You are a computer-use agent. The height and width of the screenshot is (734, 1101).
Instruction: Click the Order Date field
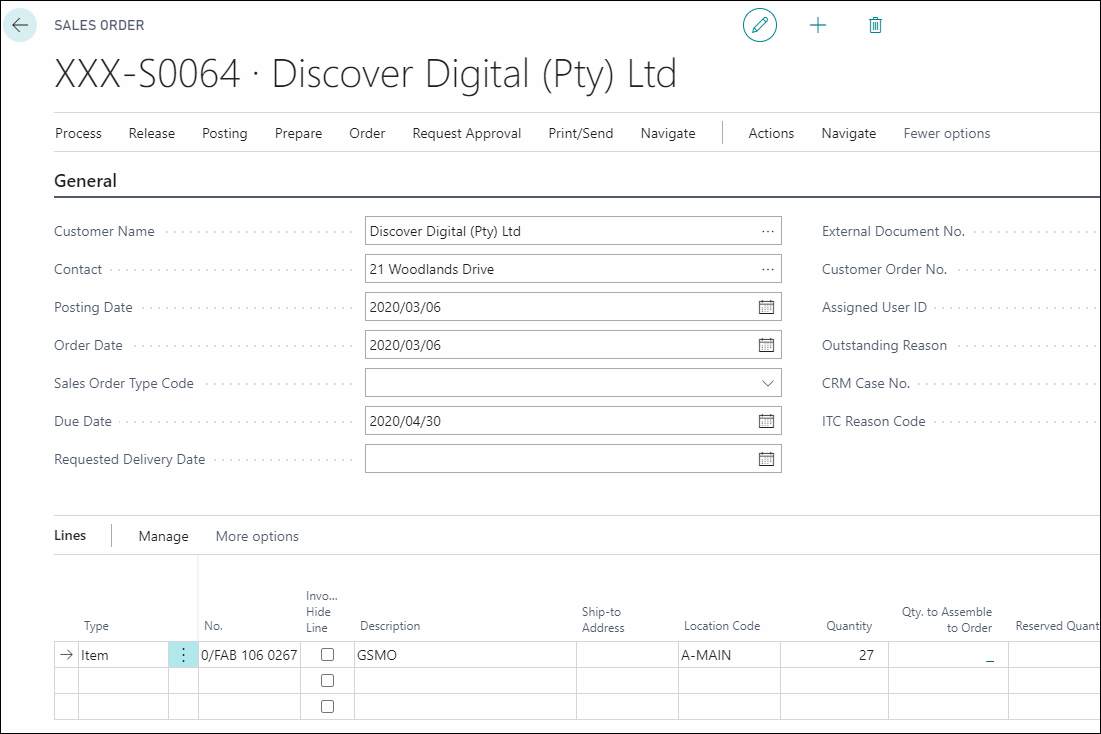point(573,345)
